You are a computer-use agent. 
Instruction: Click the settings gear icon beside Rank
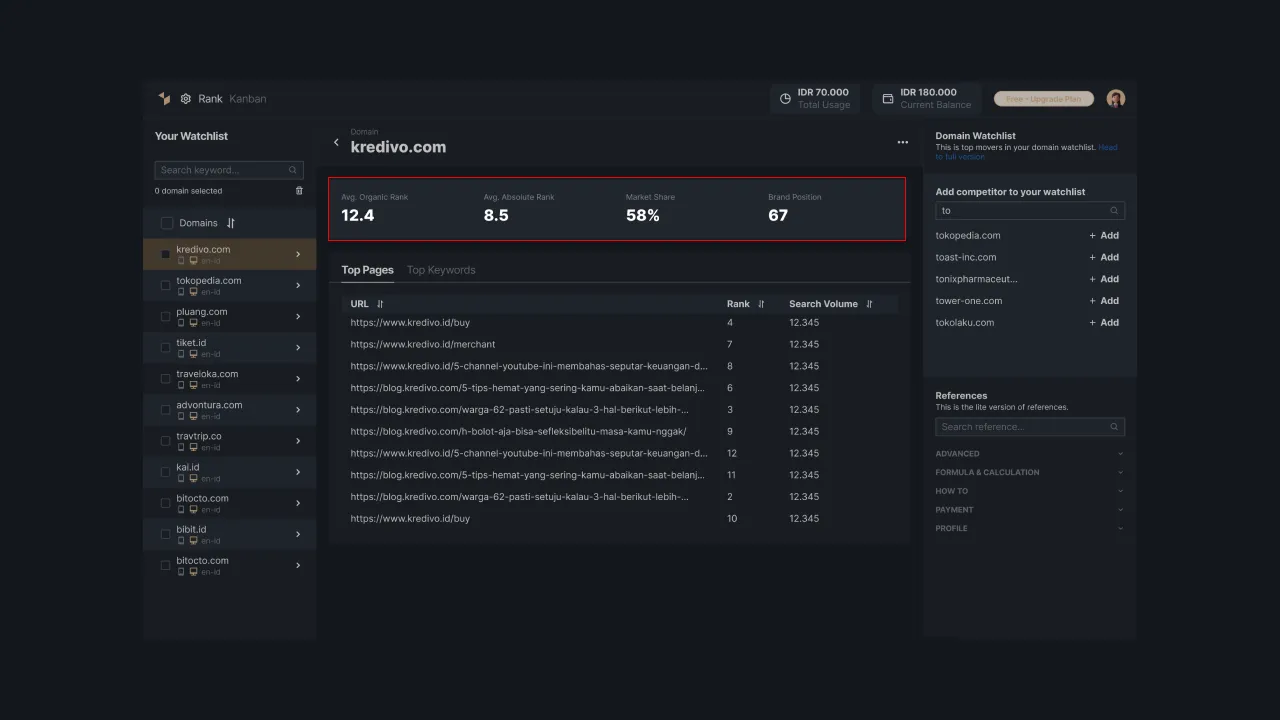click(186, 99)
